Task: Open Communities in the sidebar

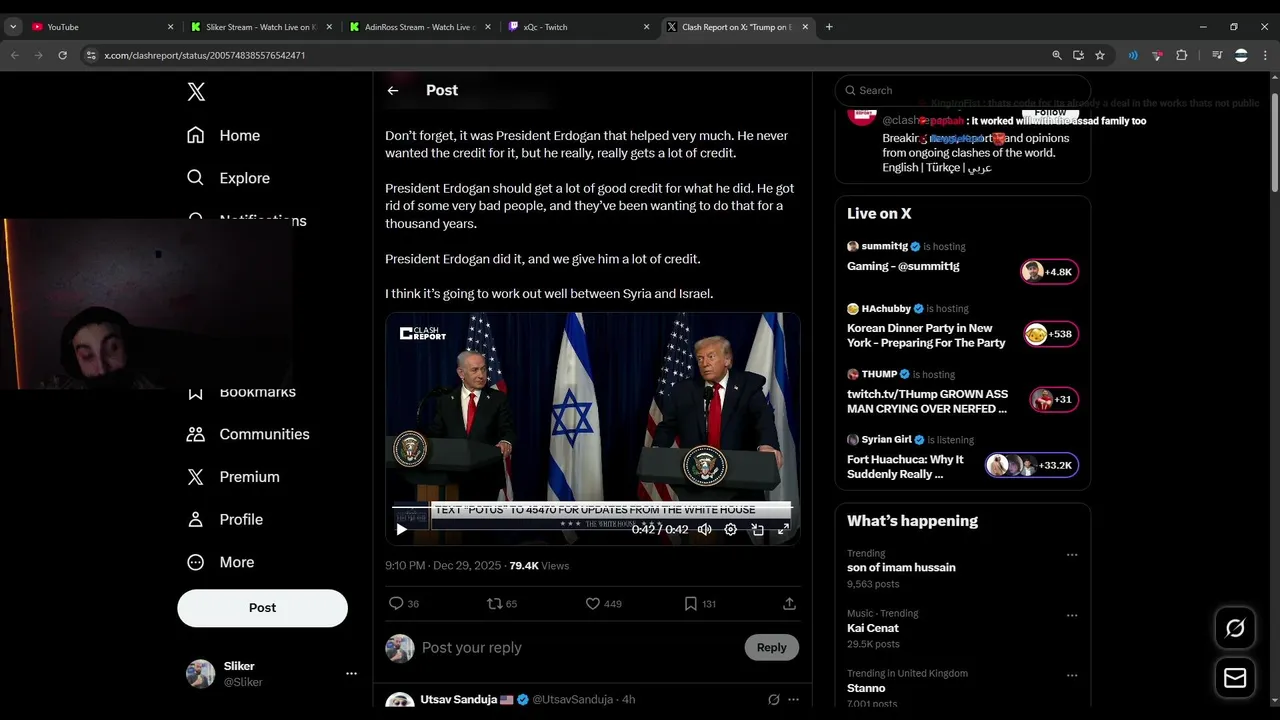Action: [x=249, y=434]
